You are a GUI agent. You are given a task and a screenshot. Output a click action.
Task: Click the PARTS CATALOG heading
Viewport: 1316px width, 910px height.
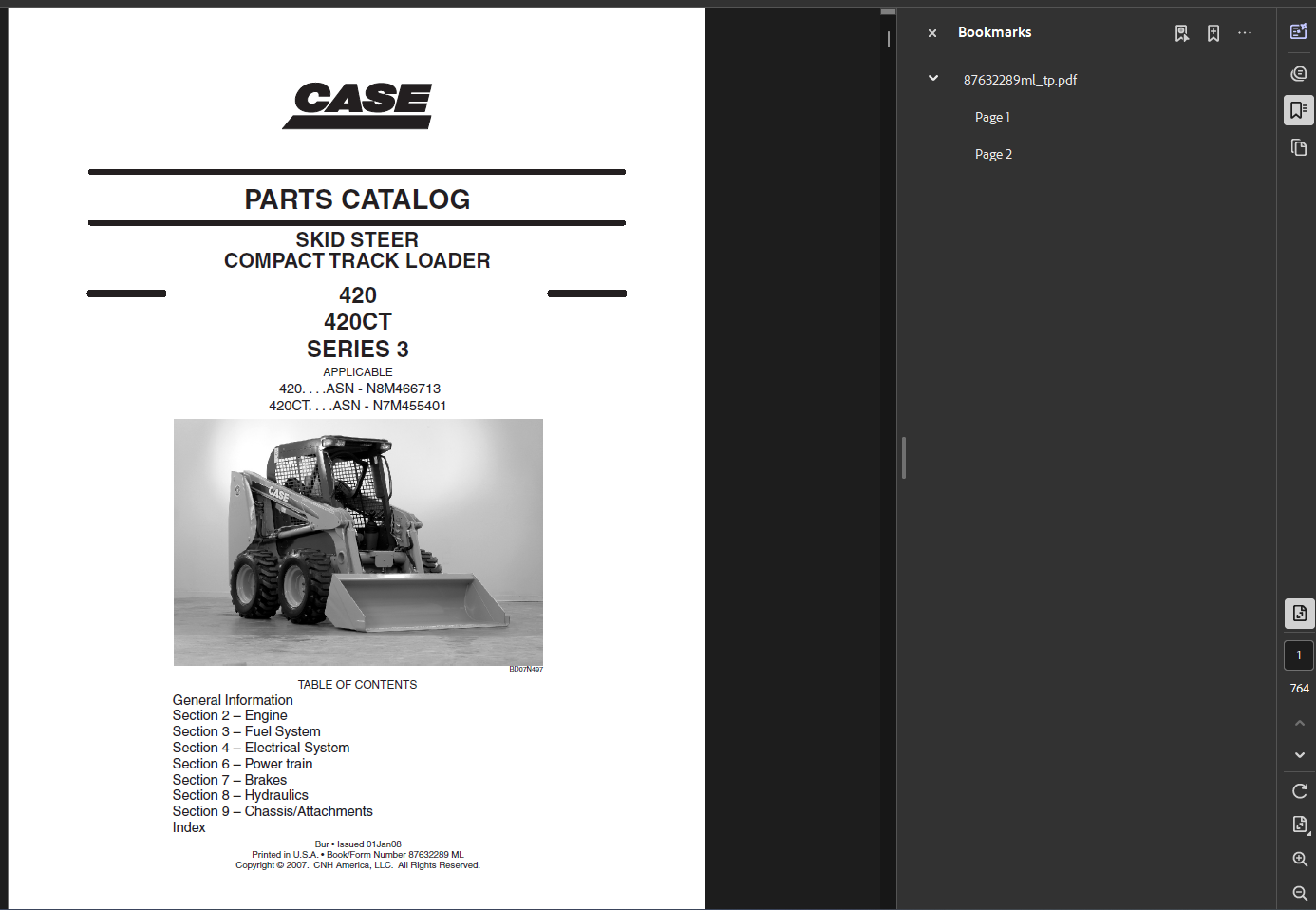357,199
